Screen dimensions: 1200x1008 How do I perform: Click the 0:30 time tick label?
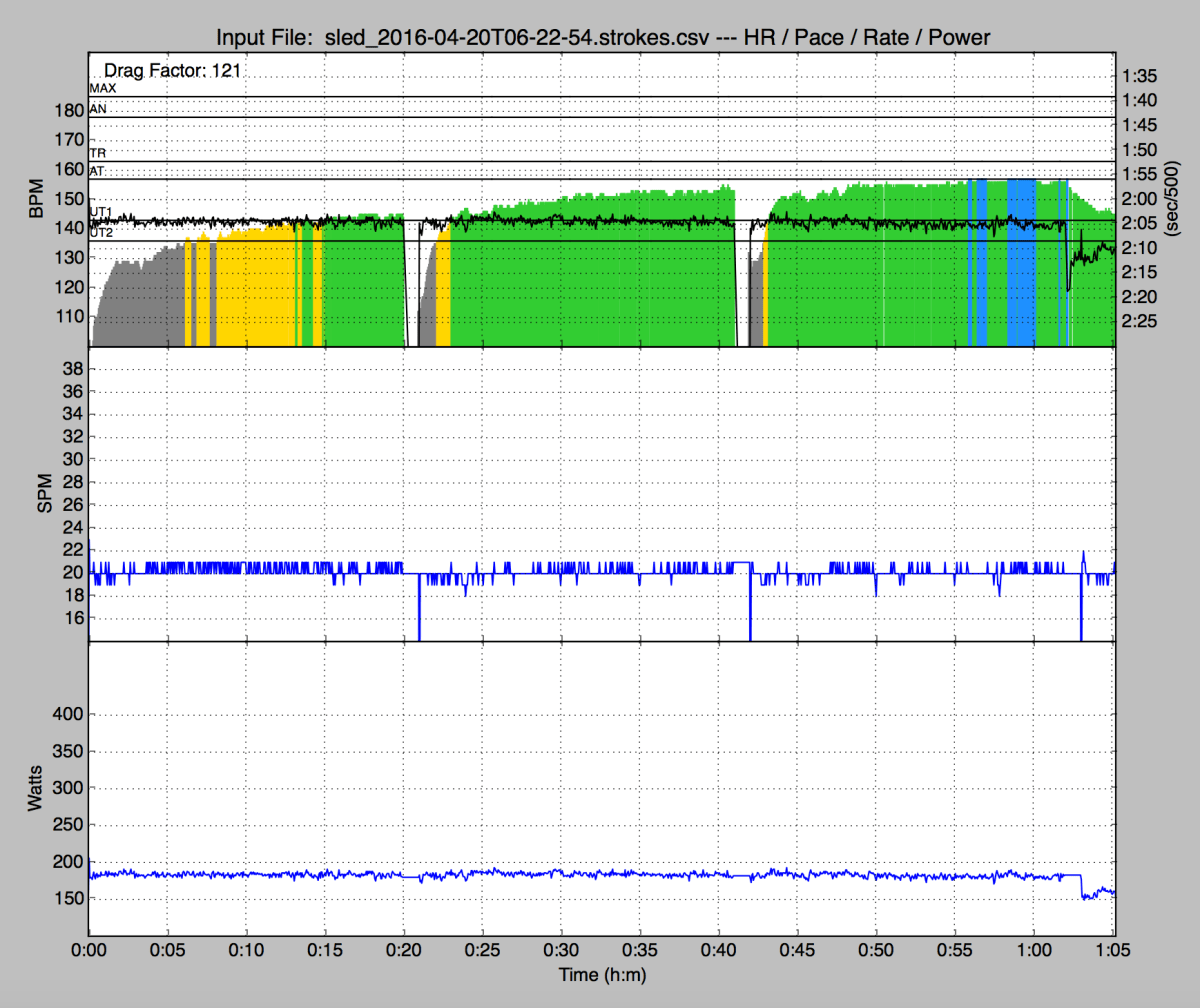(561, 947)
